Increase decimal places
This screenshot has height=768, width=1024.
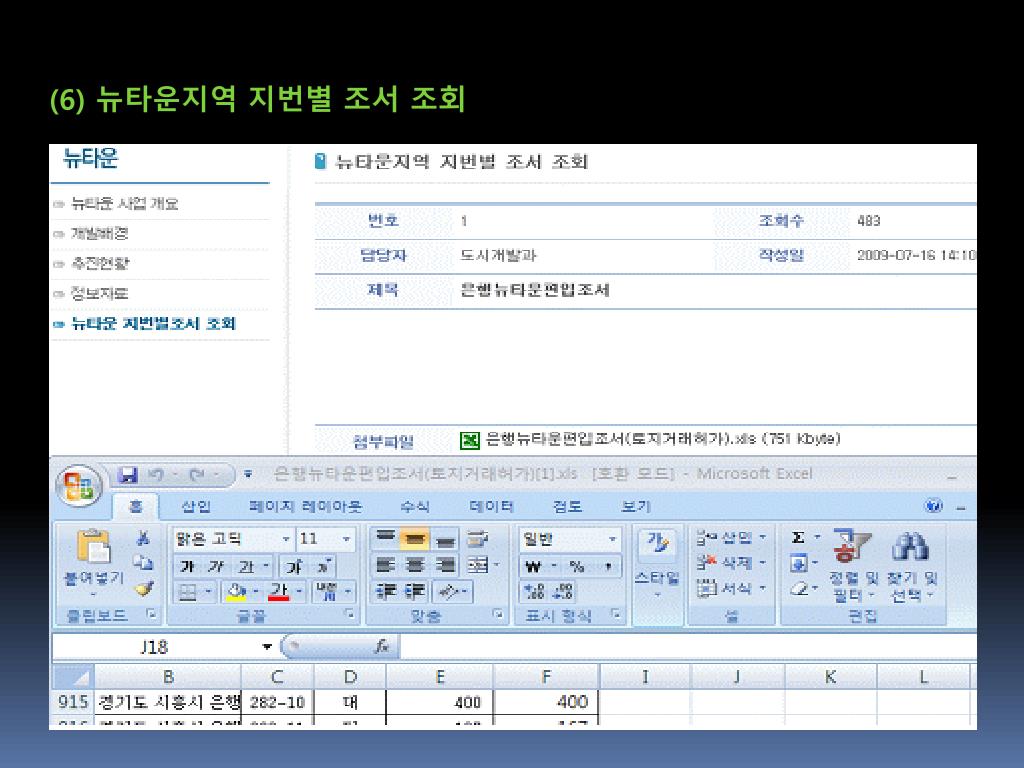[x=534, y=592]
